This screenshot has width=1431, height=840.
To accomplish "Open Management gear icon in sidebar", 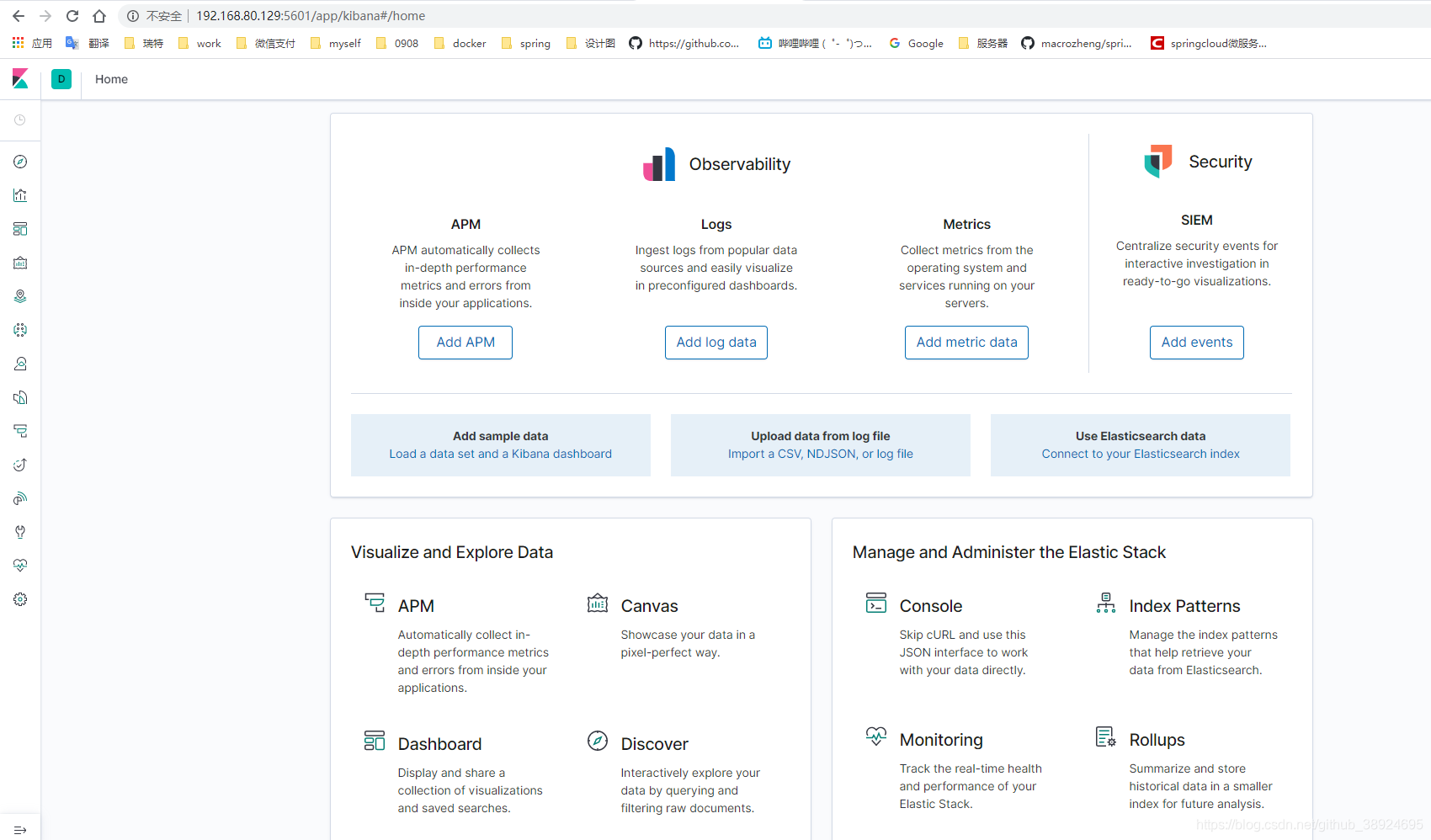I will [20, 599].
